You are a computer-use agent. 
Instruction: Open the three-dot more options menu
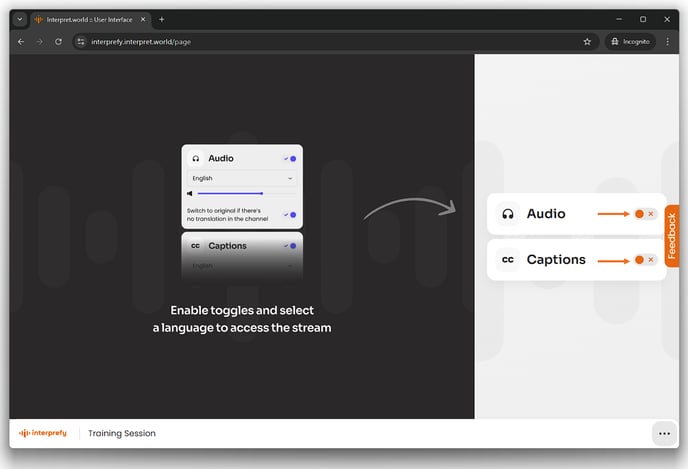[664, 433]
